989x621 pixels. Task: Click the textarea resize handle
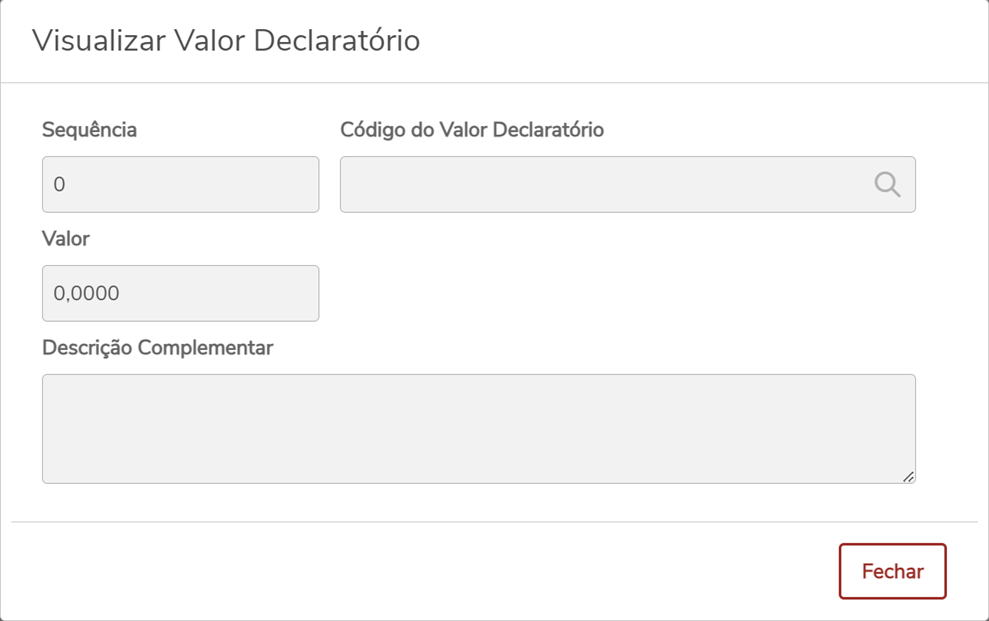[908, 477]
